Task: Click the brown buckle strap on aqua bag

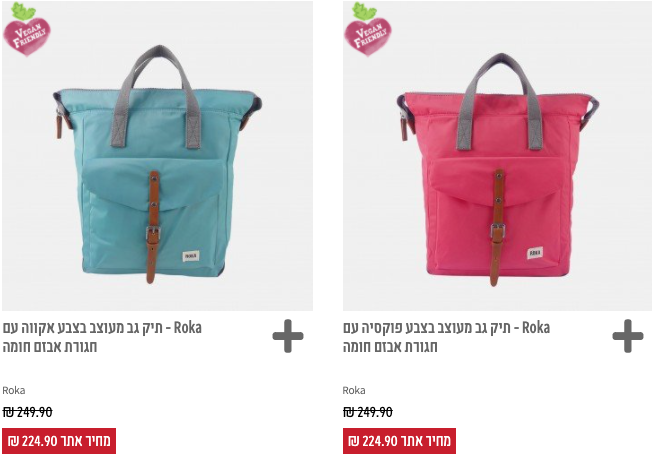Action: coord(153,227)
